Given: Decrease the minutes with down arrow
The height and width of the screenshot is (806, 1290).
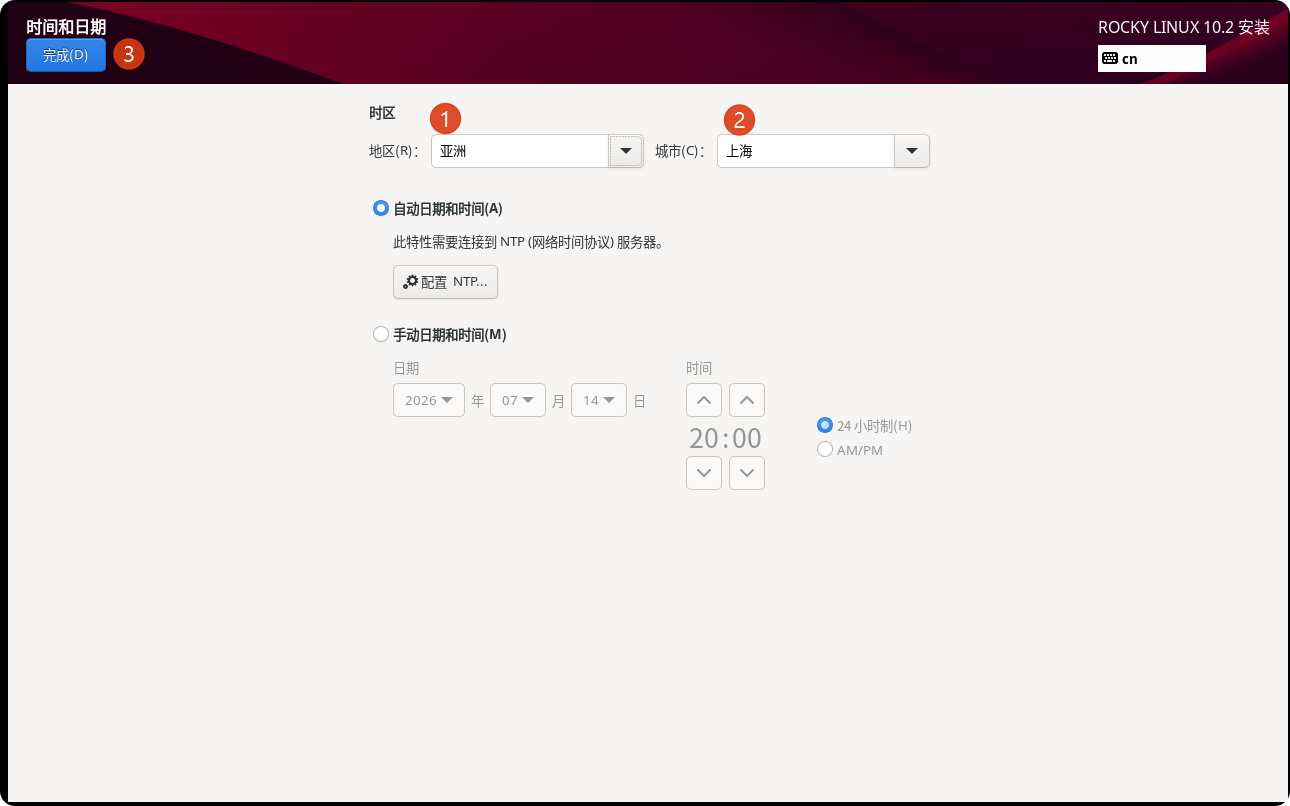Looking at the screenshot, I should 747,473.
